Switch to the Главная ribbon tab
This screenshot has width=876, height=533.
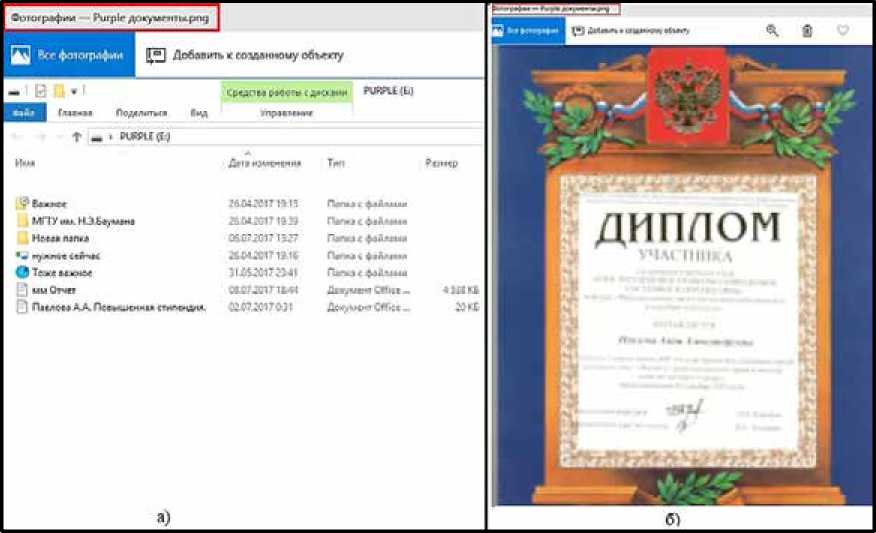(75, 113)
